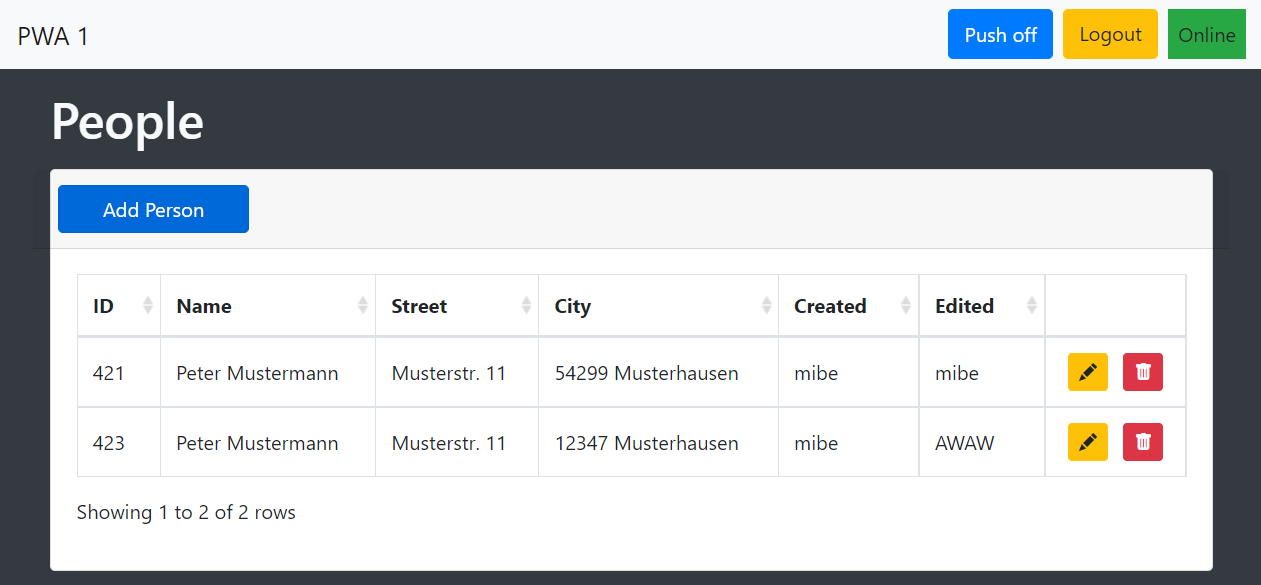Edit person with ID 421
Screen dimensions: 1261x585
(x=1087, y=372)
